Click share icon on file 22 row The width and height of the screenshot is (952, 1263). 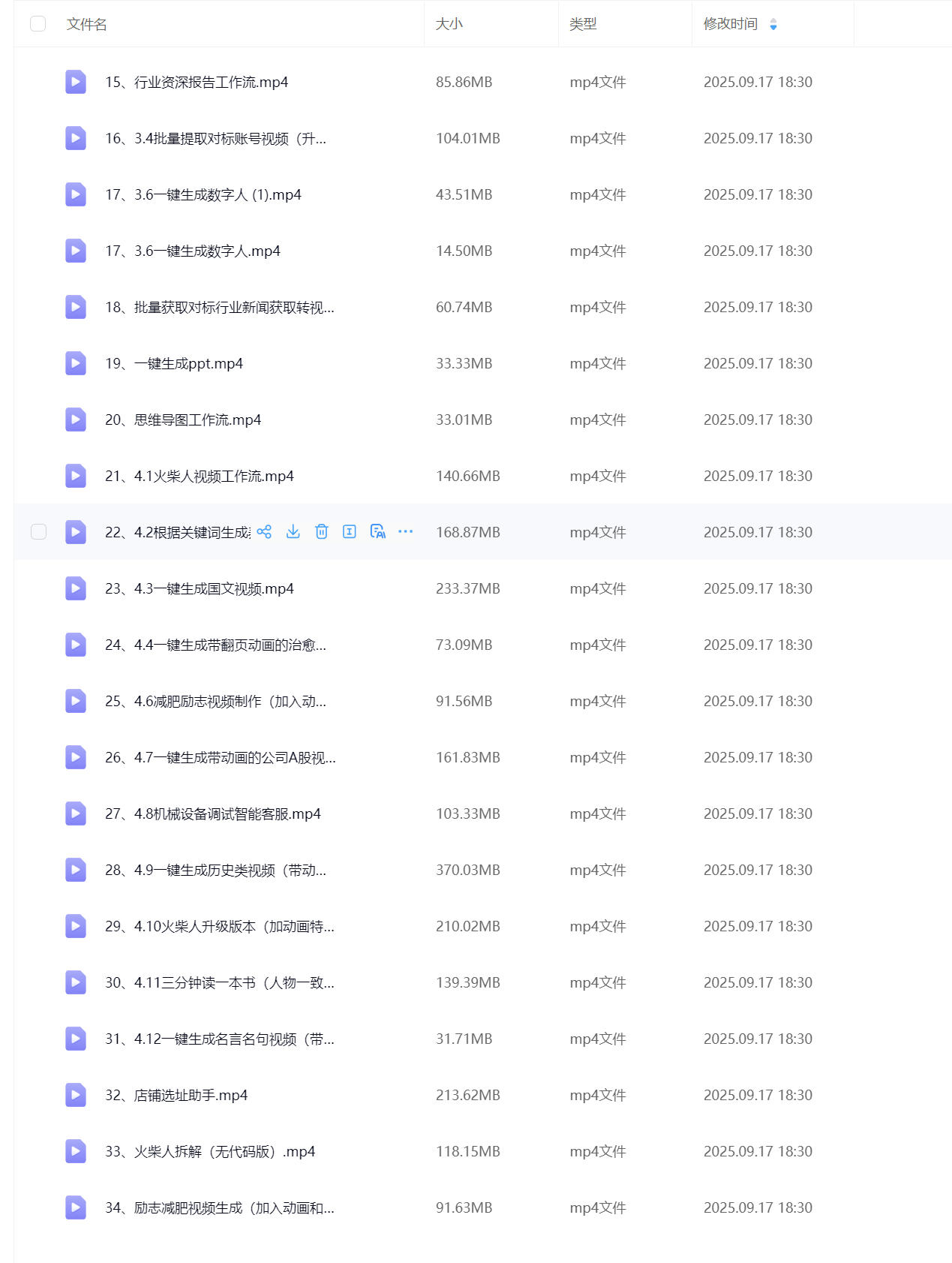[x=264, y=532]
